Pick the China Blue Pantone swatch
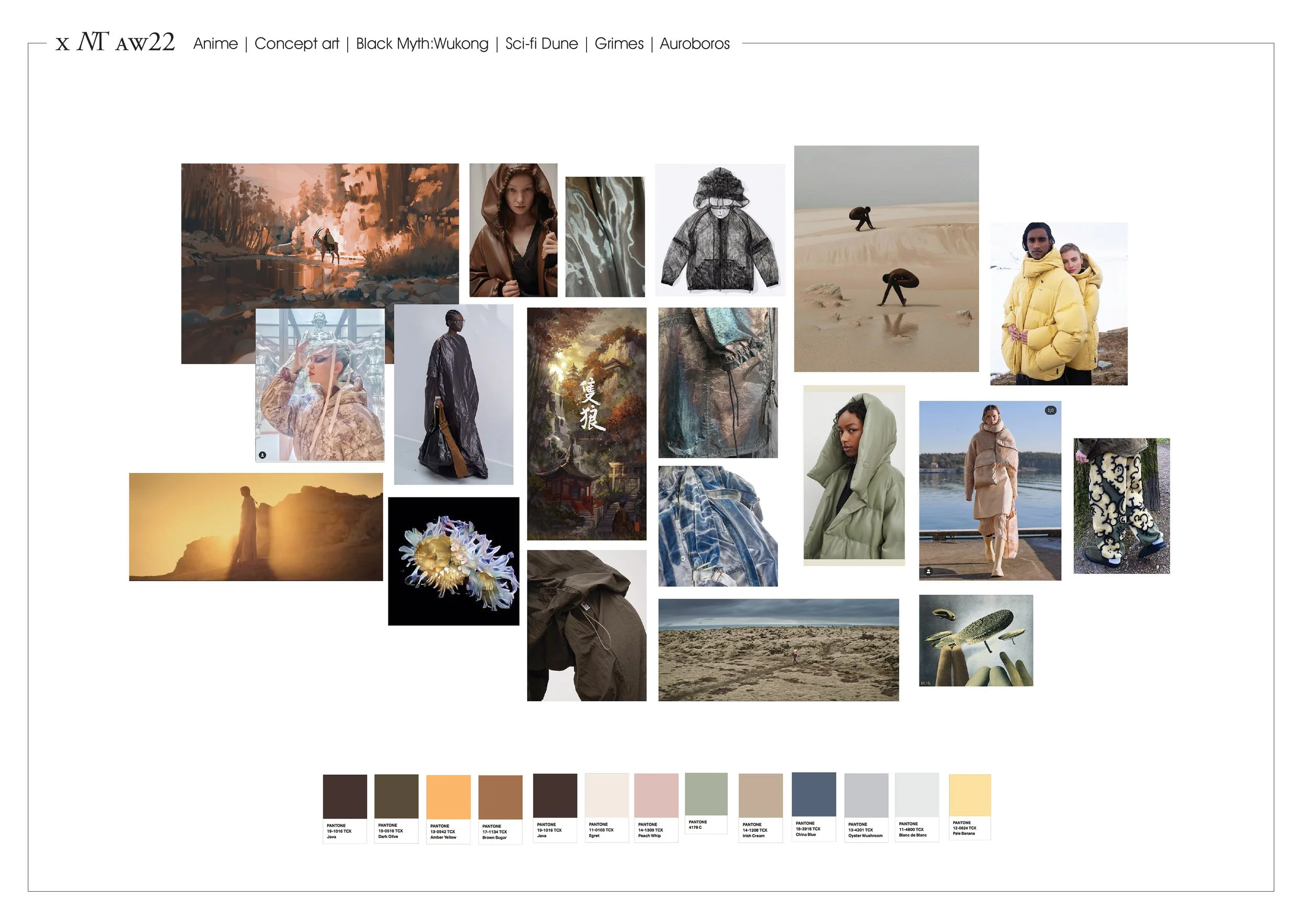This screenshot has height=924, width=1307. click(x=813, y=807)
